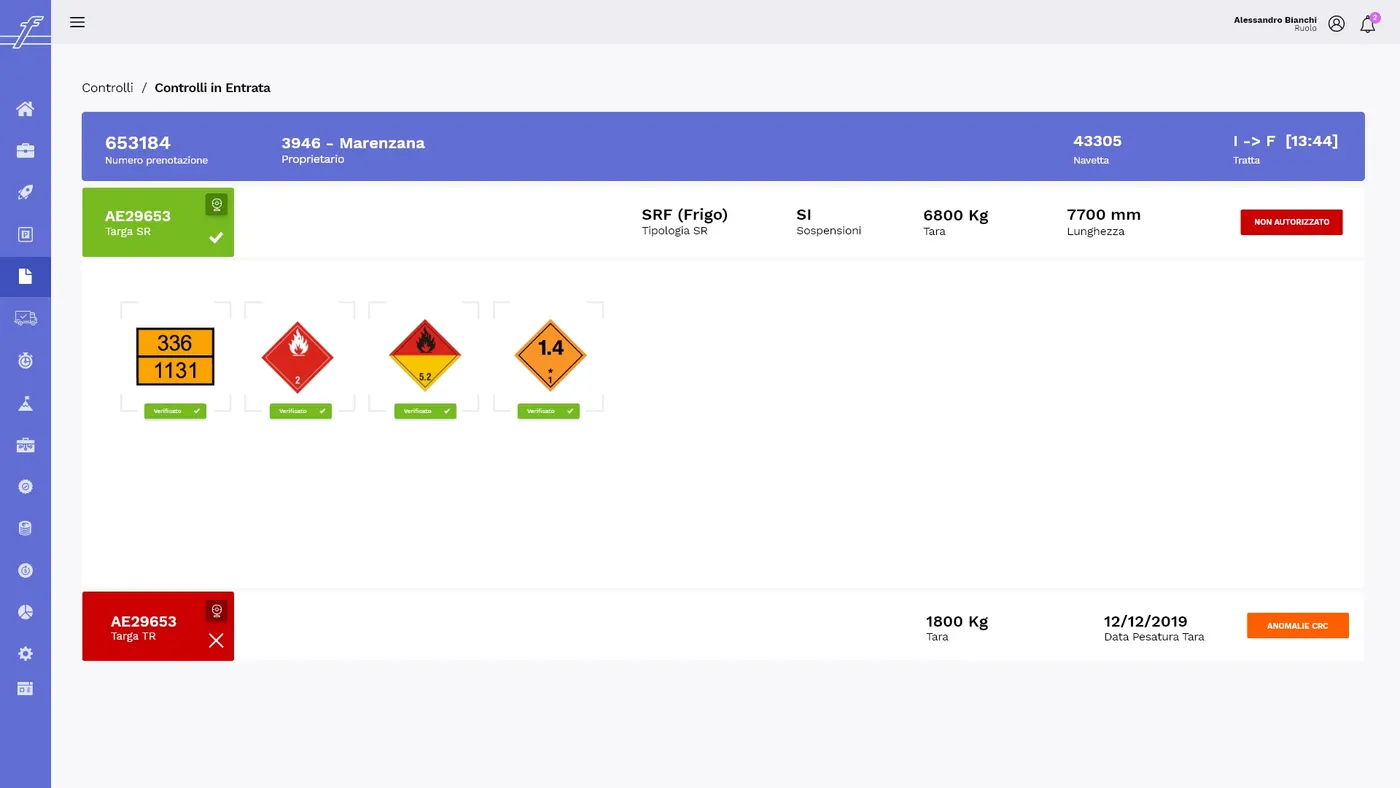Select the 336/1131 orange hazard plate

[x=175, y=357]
